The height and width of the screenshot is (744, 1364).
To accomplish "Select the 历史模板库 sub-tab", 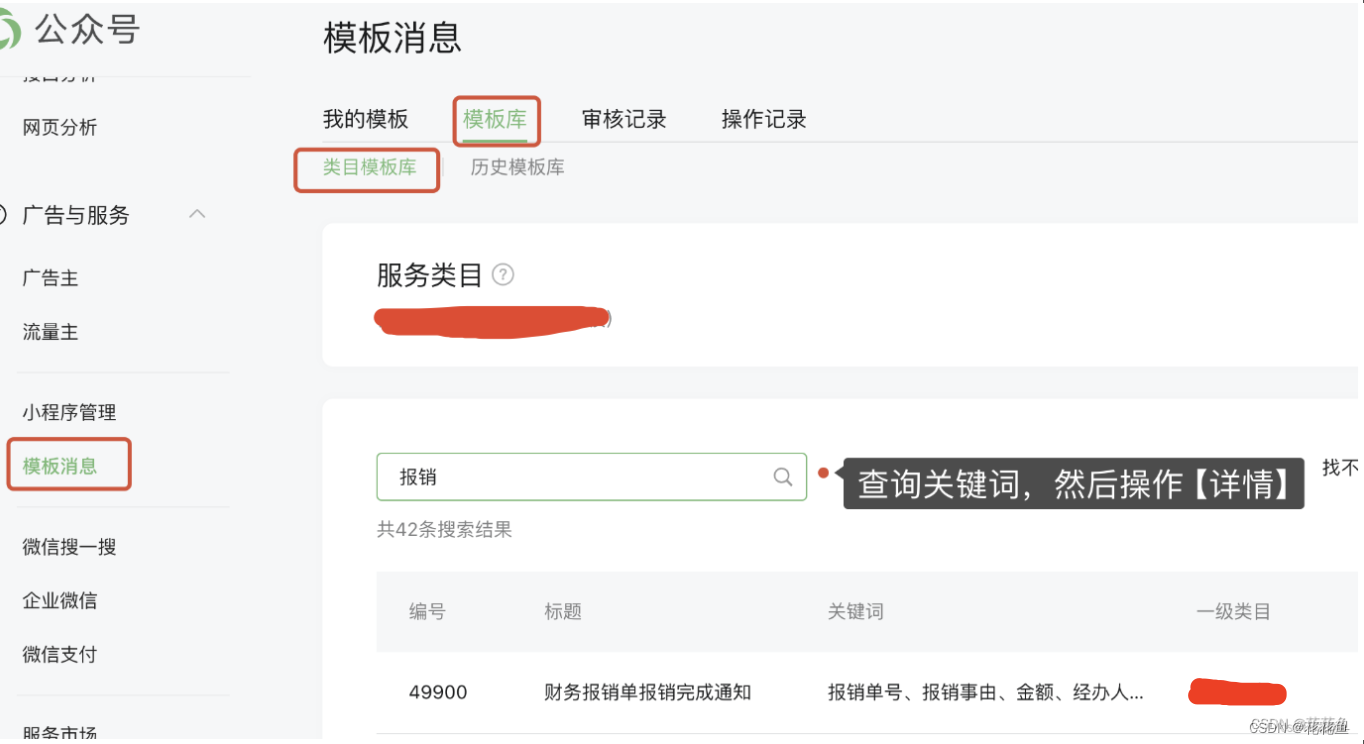I will [x=517, y=167].
